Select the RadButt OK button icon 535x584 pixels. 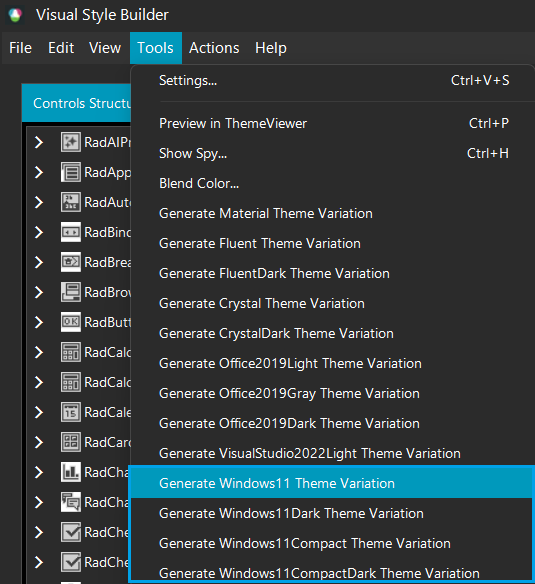[x=71, y=322]
